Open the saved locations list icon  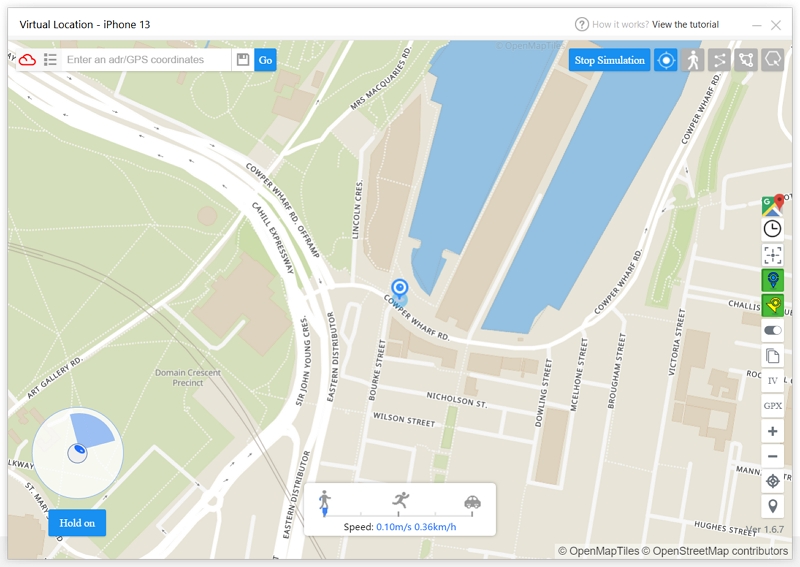50,60
